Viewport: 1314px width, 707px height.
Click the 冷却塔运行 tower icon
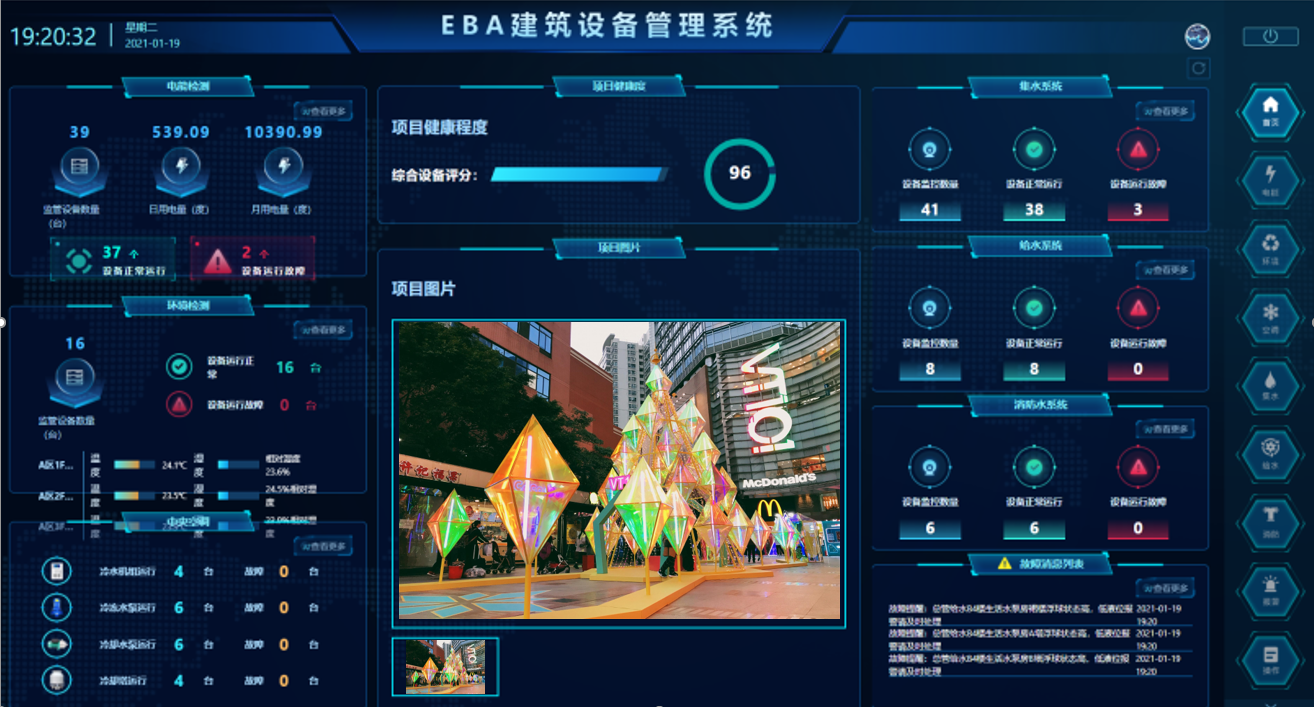coord(57,680)
